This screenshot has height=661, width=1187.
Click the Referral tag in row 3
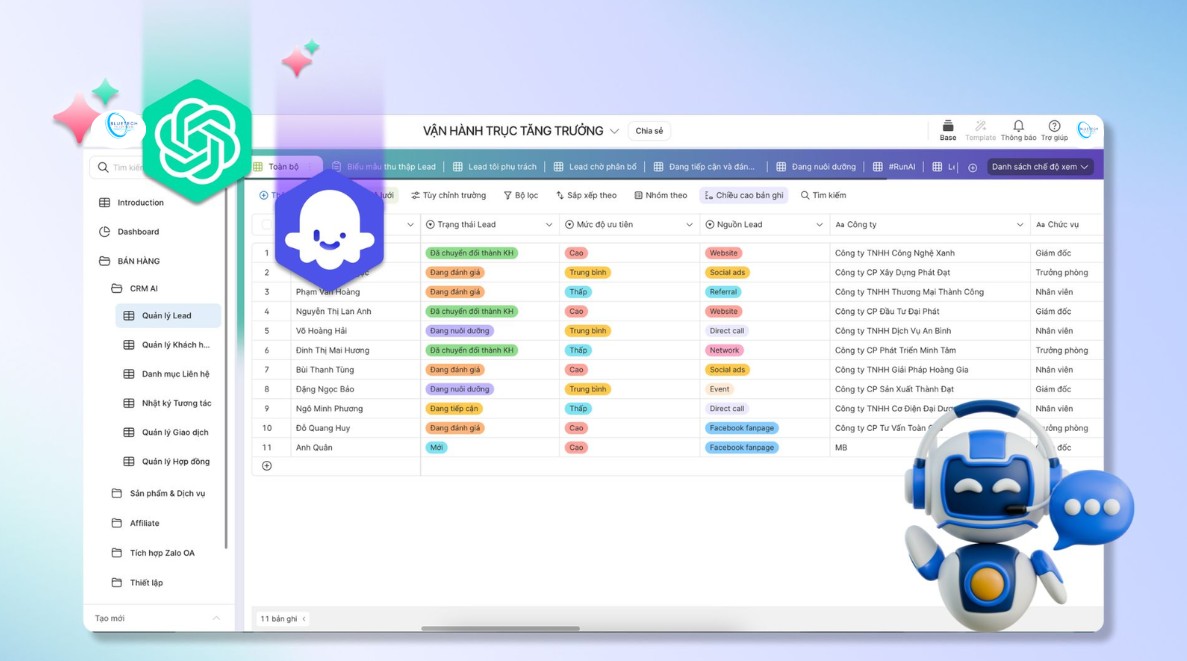click(x=723, y=292)
